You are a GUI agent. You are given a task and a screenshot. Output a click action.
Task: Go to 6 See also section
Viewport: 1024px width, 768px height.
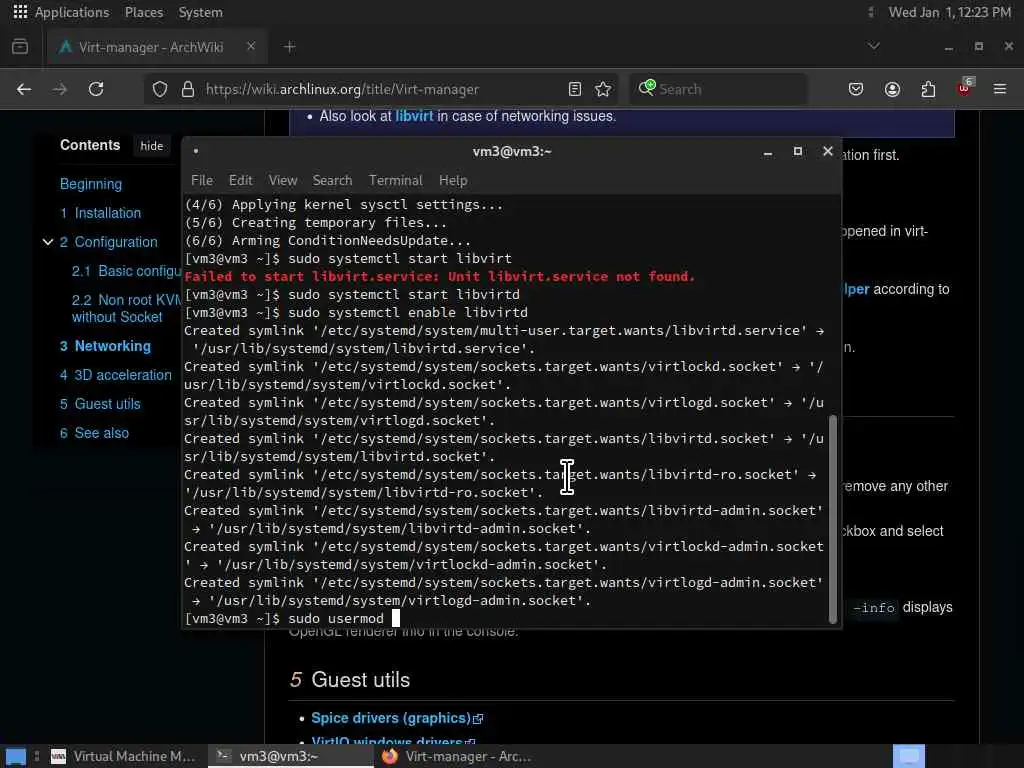pos(94,433)
